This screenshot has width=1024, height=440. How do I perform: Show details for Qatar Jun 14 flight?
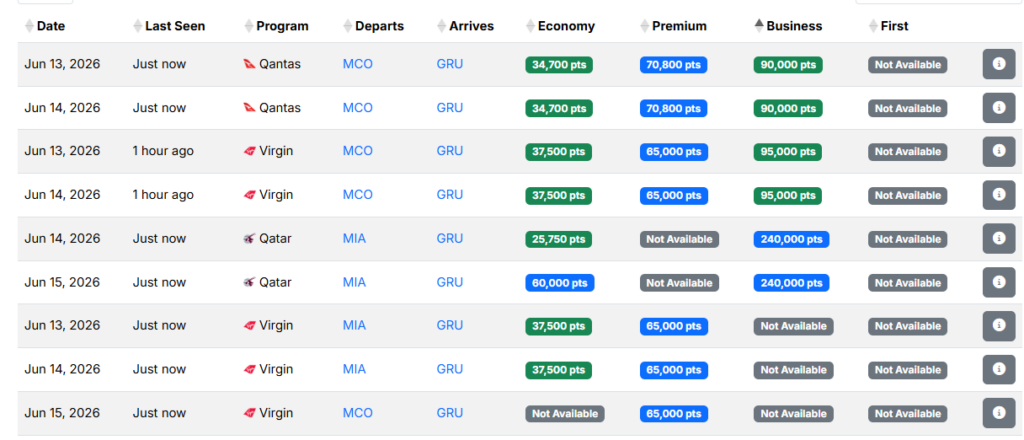998,239
